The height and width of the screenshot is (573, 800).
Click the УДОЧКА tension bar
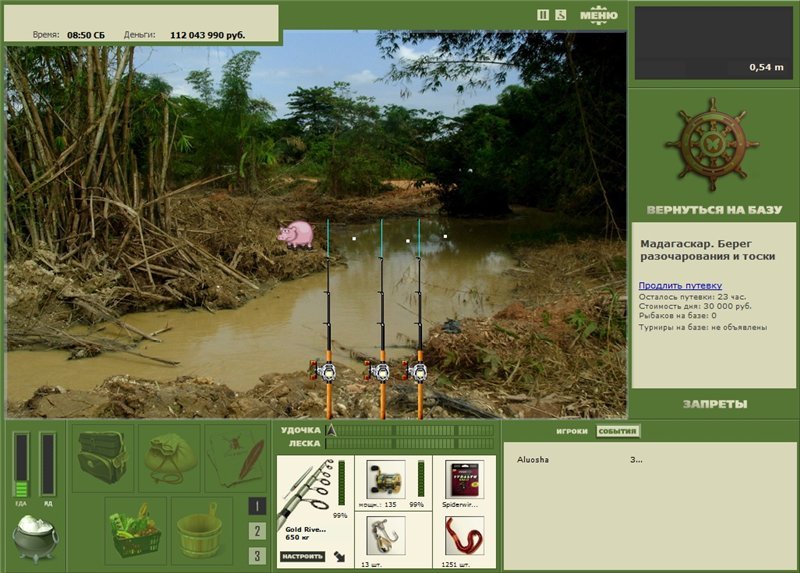[410, 431]
